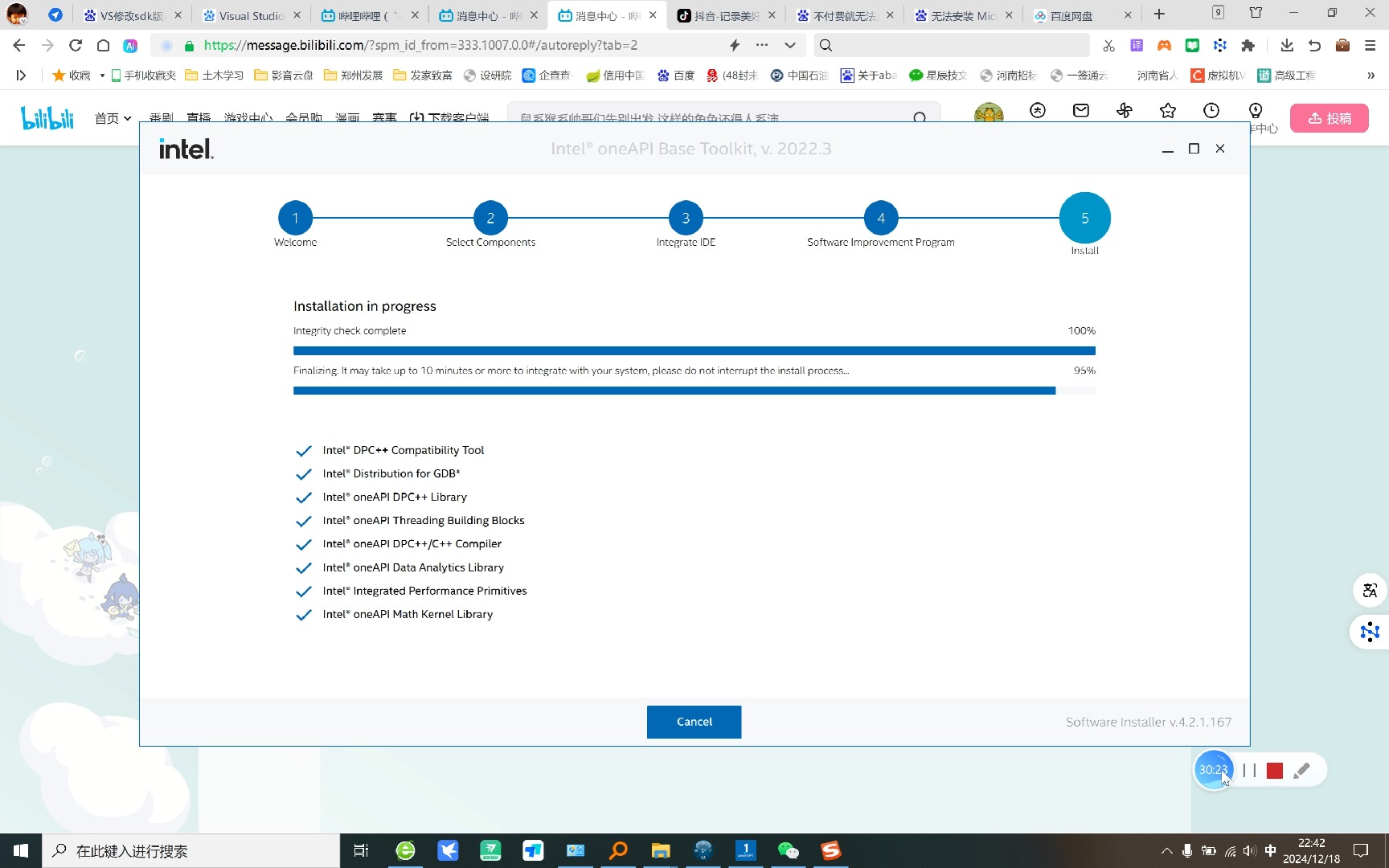
Task: Select 'Intel DPC++ Compatibility Tool' text
Action: pyautogui.click(x=404, y=450)
